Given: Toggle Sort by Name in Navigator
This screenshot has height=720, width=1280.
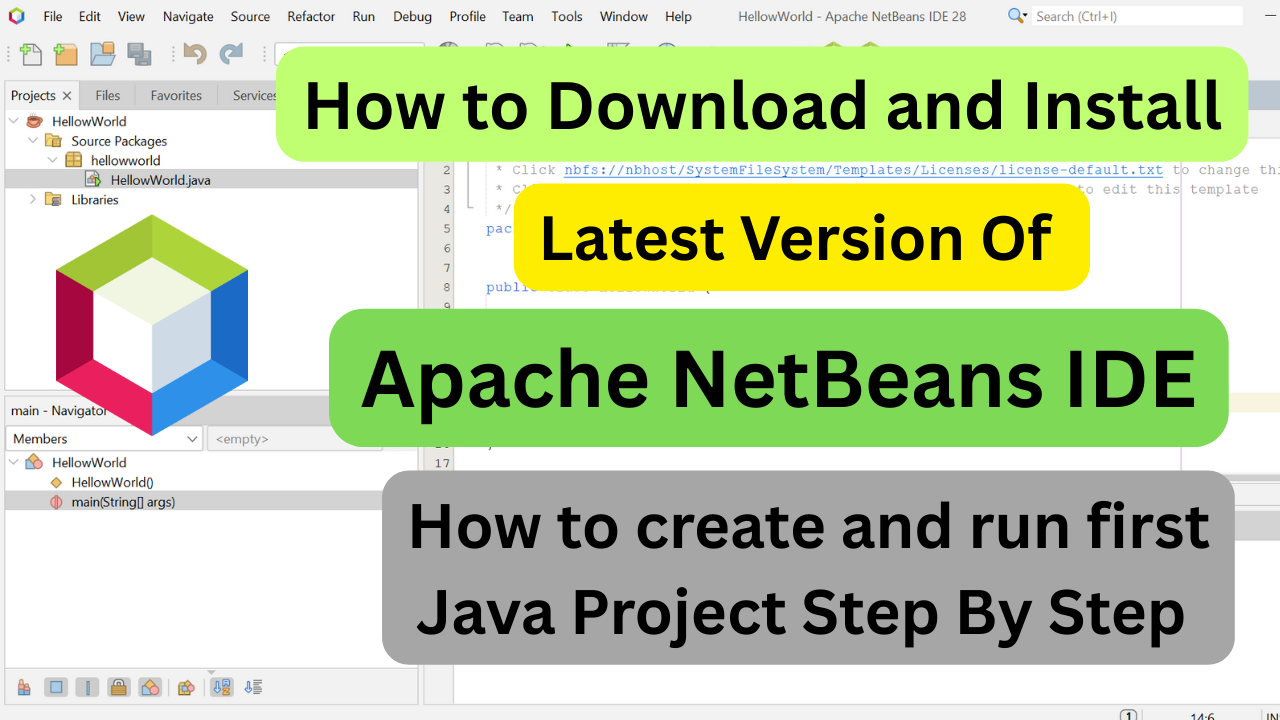Looking at the screenshot, I should click(x=221, y=687).
